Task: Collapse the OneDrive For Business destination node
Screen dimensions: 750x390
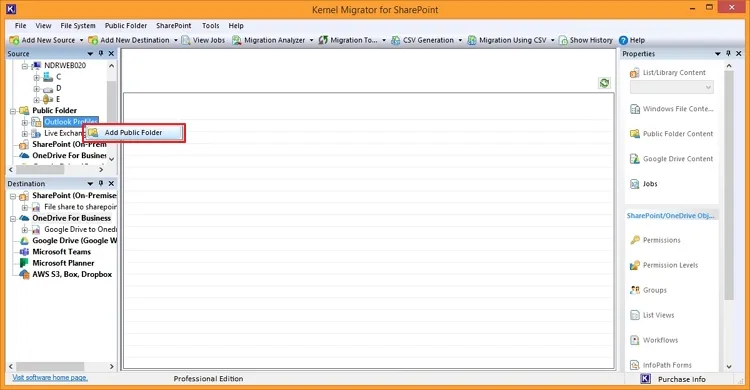Action: click(13, 219)
